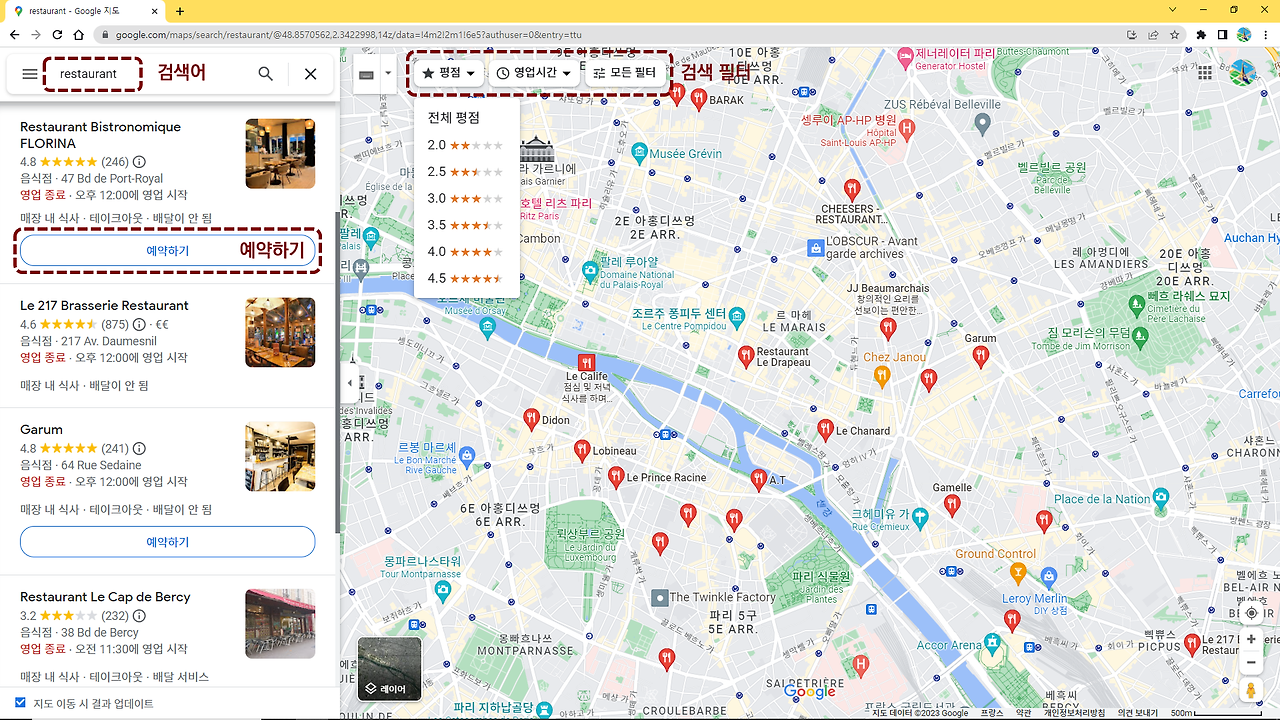Select the Chez Janou orange pin

[x=881, y=375]
